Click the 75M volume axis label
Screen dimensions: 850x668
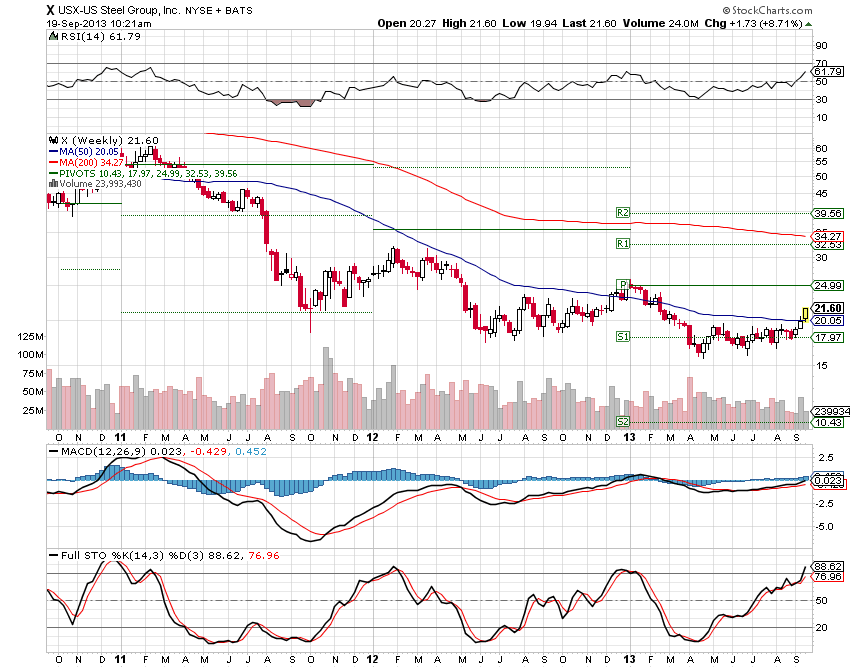point(33,374)
